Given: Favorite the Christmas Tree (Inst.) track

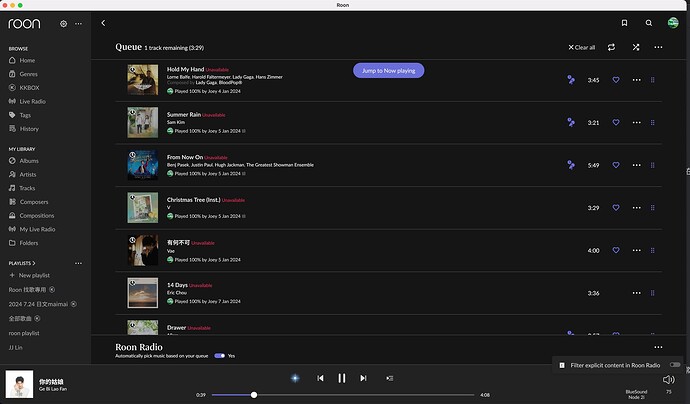Looking at the screenshot, I should click(x=616, y=207).
